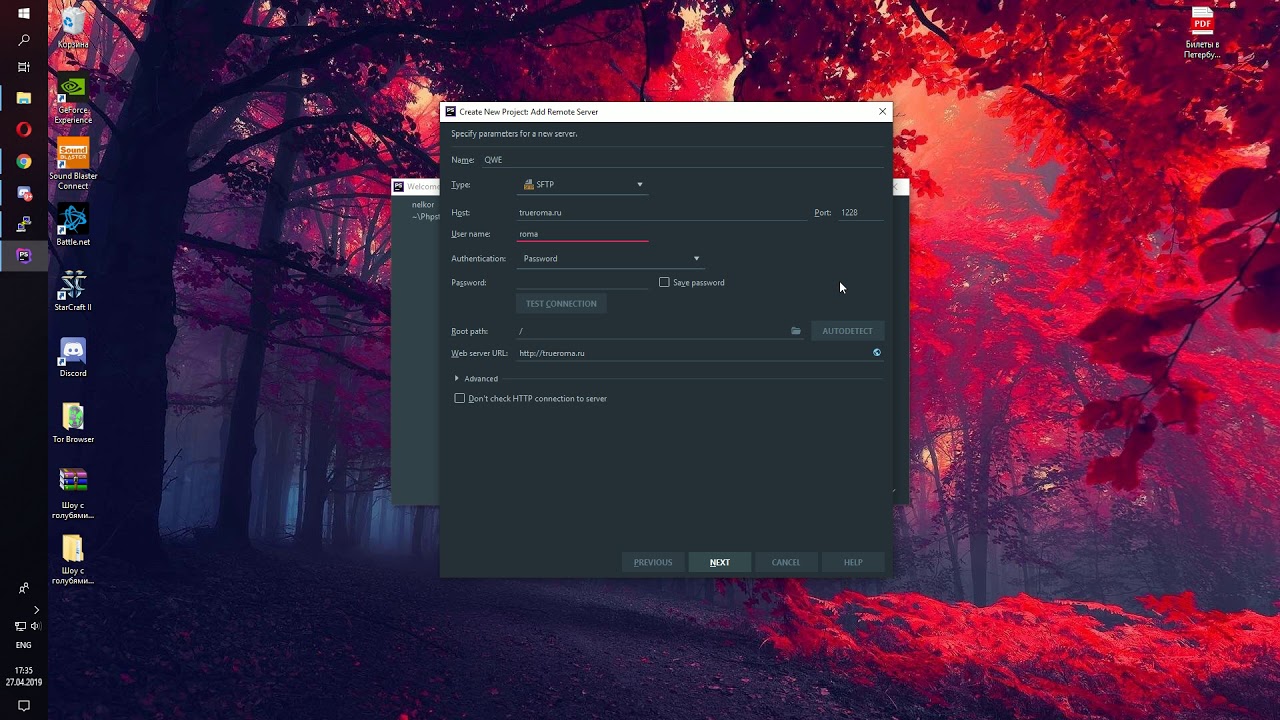Show hidden system tray icons chevron

[36, 610]
